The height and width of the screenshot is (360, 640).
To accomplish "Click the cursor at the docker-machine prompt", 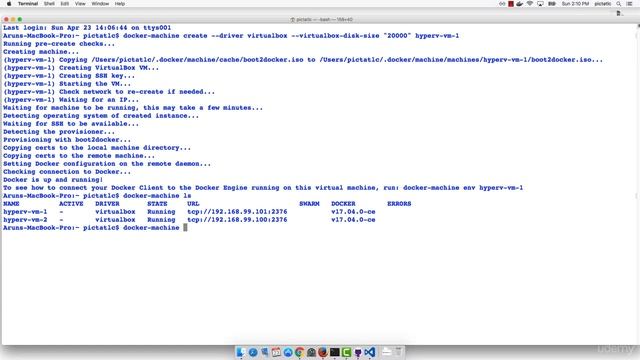I will 185,227.
